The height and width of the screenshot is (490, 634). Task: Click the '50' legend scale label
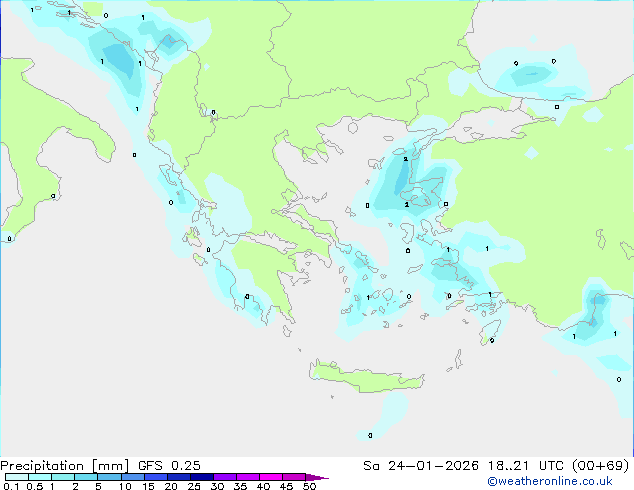309,486
